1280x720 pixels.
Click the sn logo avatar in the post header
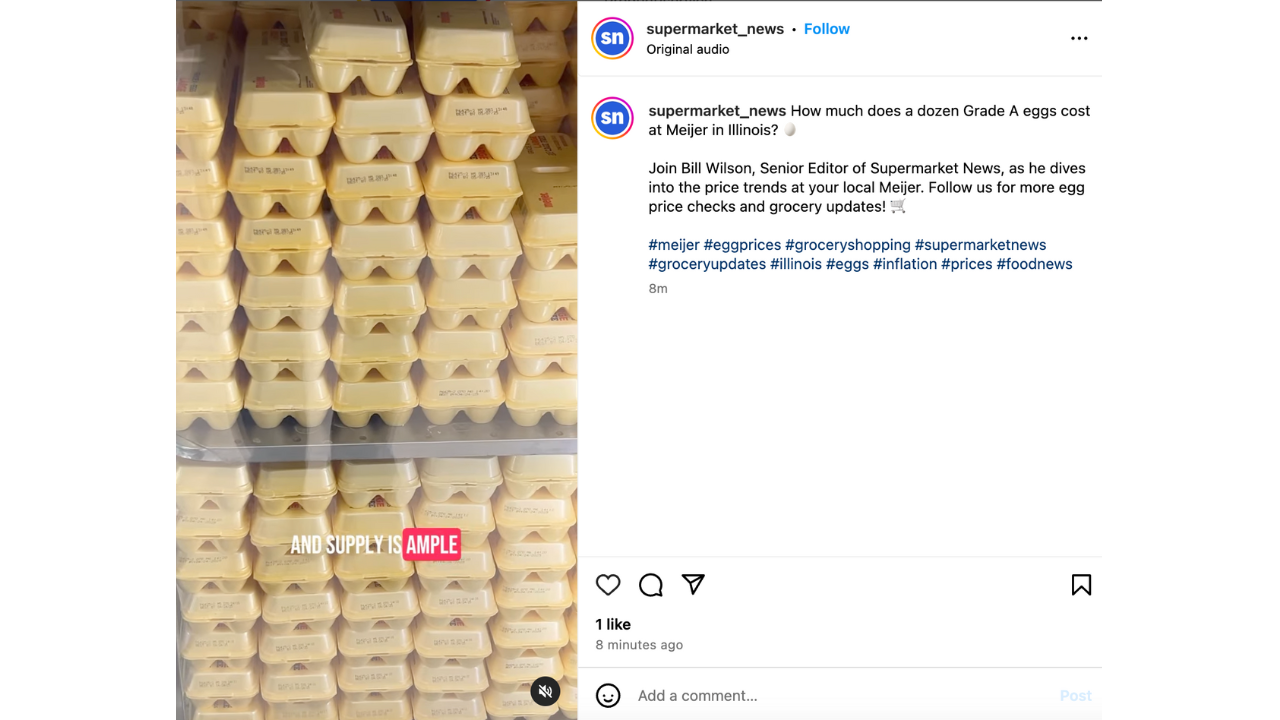tap(612, 38)
